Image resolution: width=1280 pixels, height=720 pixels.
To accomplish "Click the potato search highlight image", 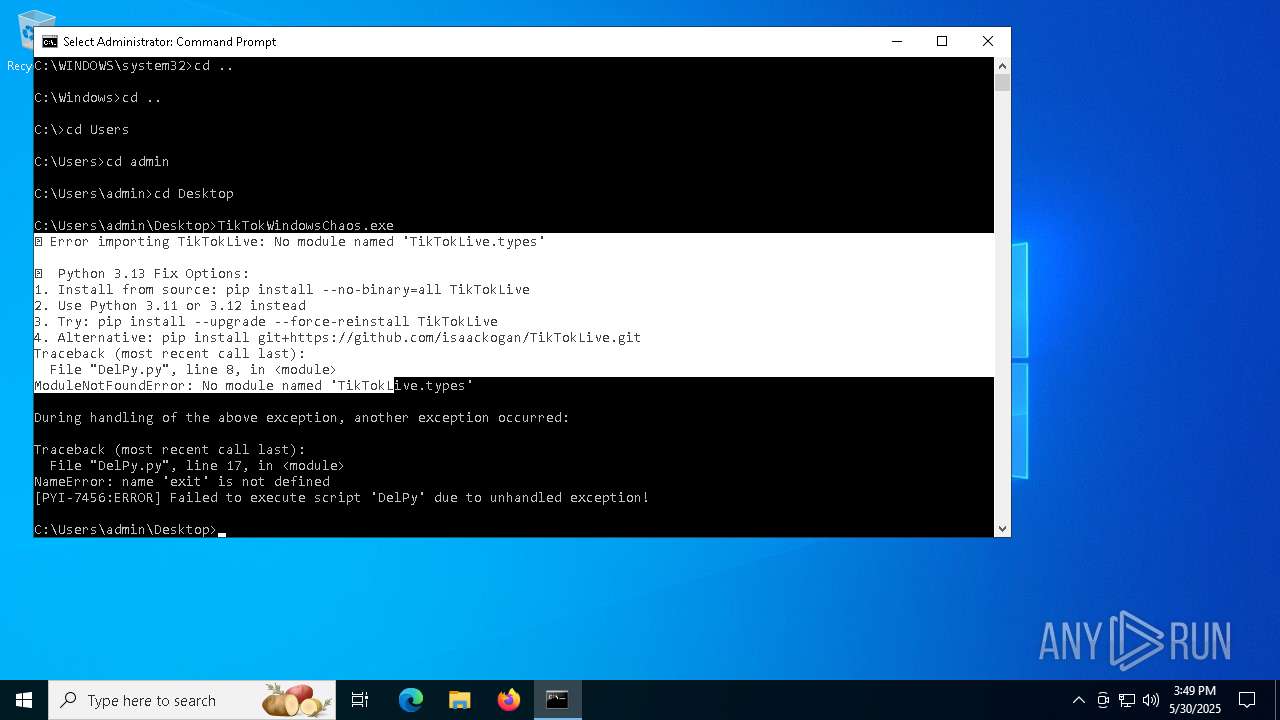I will click(297, 700).
